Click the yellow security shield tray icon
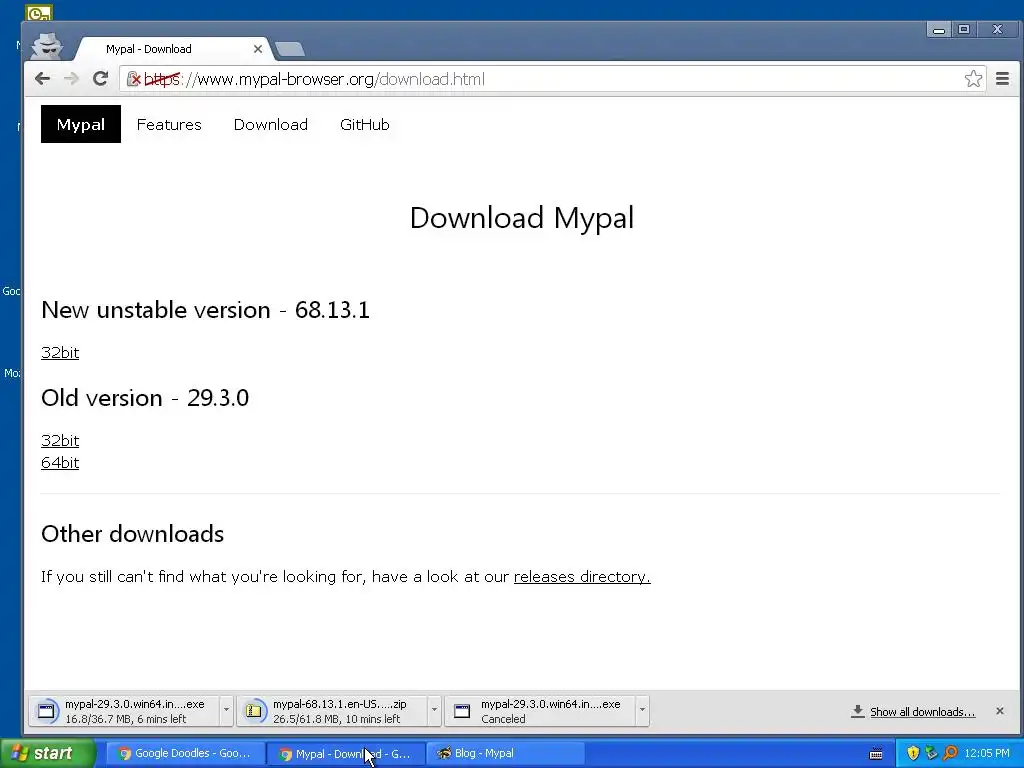The width and height of the screenshot is (1024, 768). coord(913,754)
